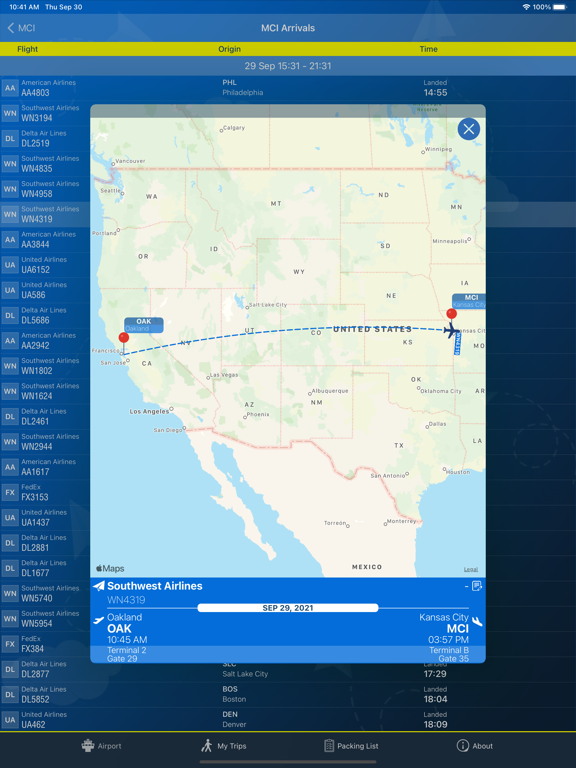Viewport: 576px width, 768px height.
Task: Tap the SEP 29, 2021 date pill
Action: (x=288, y=608)
